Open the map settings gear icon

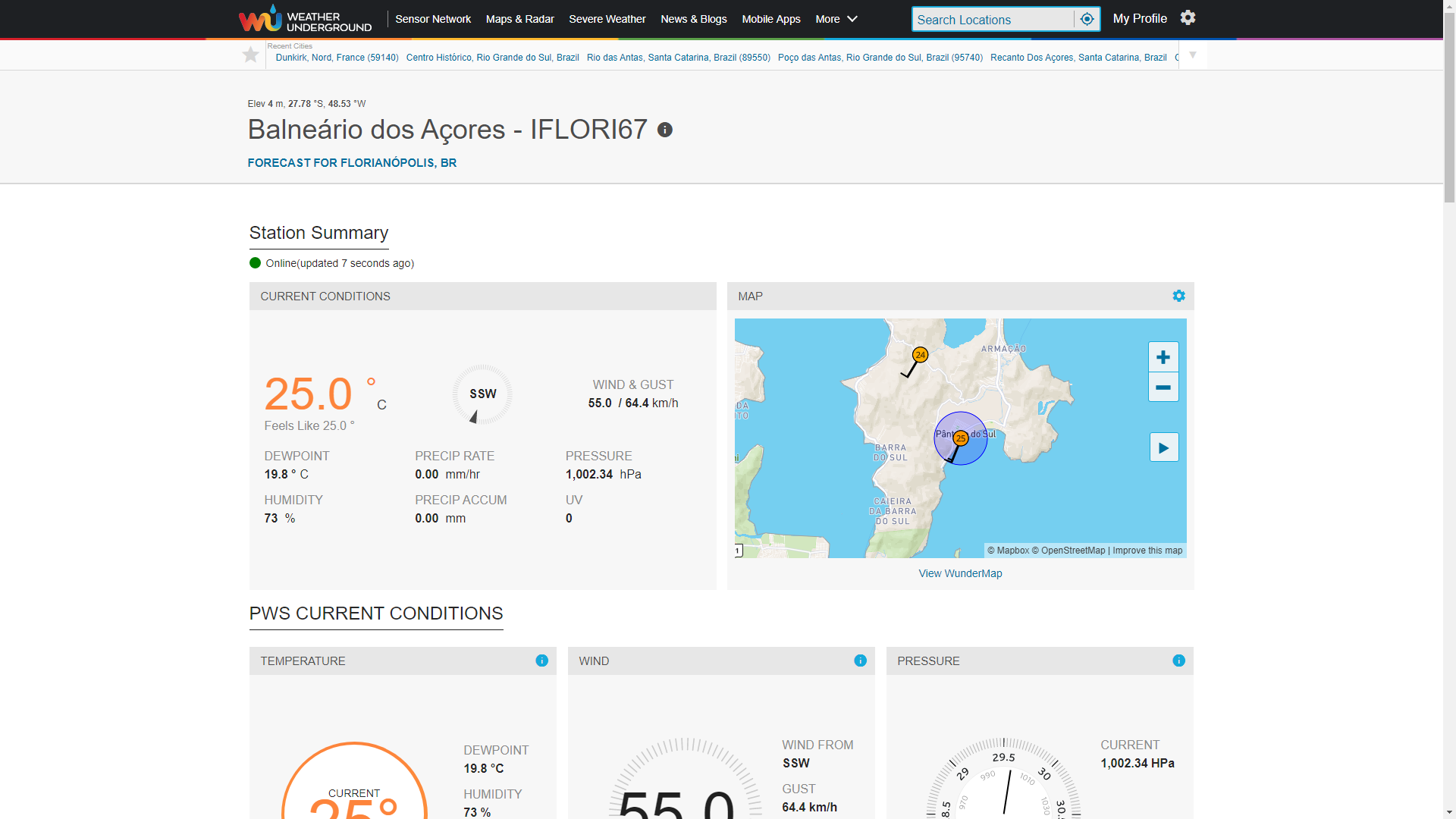(1178, 296)
